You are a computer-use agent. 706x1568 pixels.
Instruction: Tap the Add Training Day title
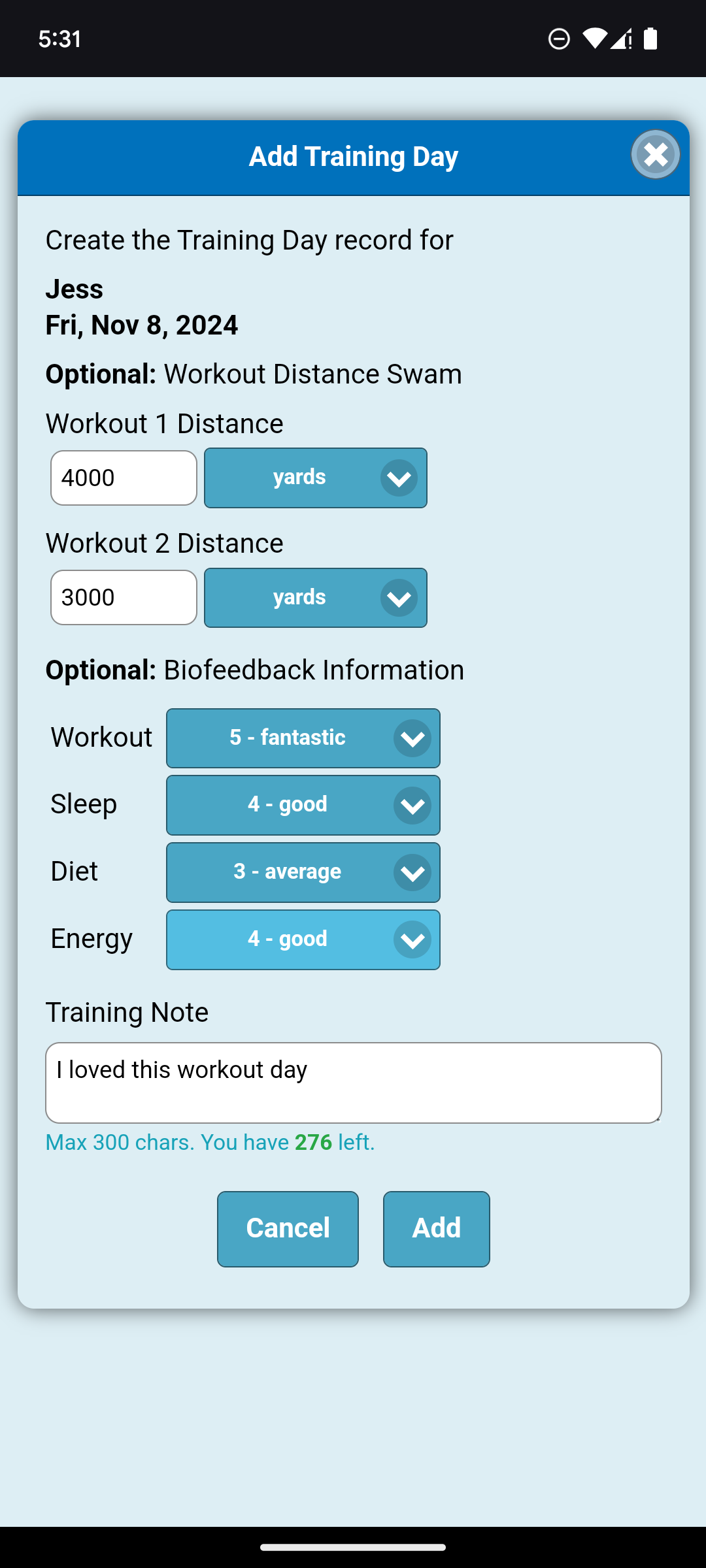(x=353, y=157)
